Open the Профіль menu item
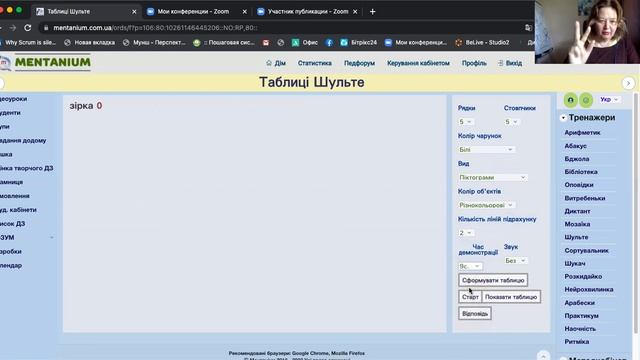Viewport: 640px width, 360px height. [474, 63]
